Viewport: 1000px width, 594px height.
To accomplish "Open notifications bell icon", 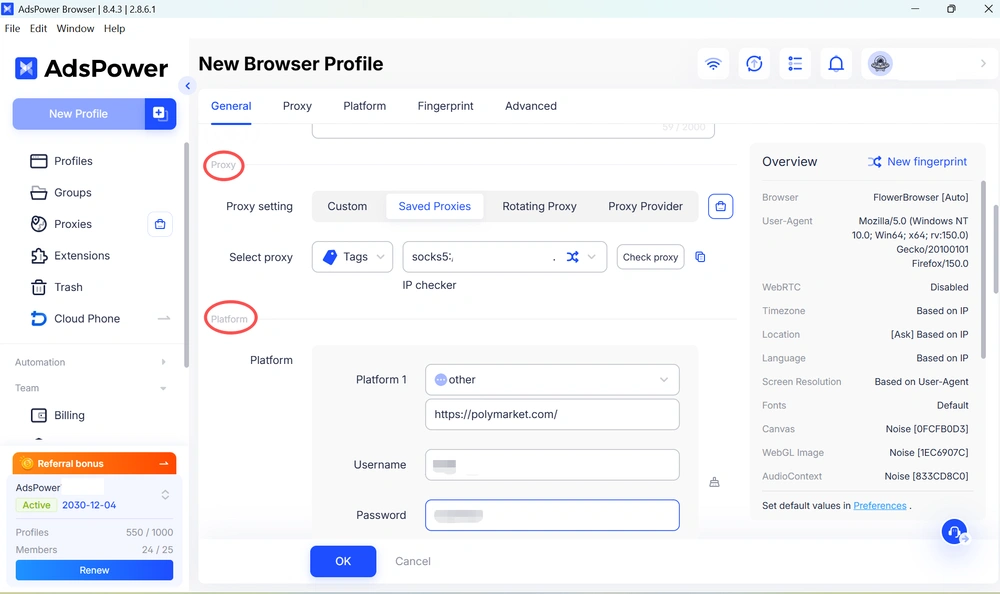I will click(835, 64).
